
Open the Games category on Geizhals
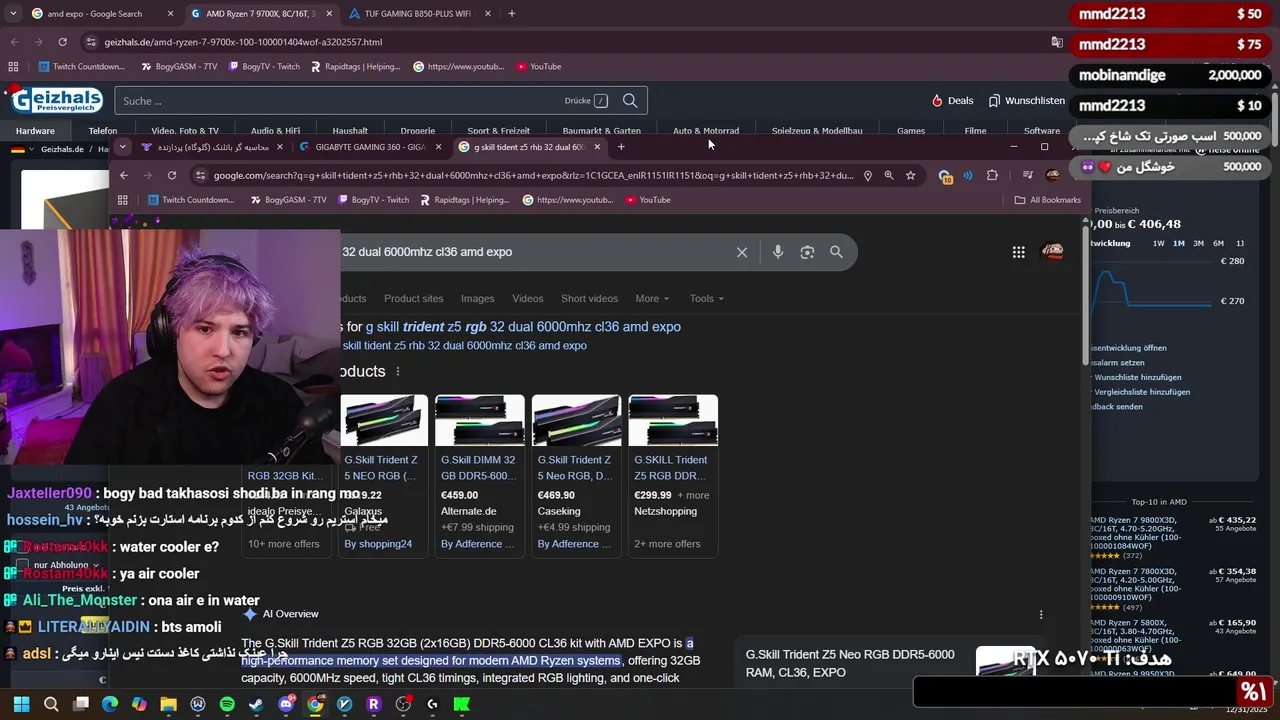point(911,130)
